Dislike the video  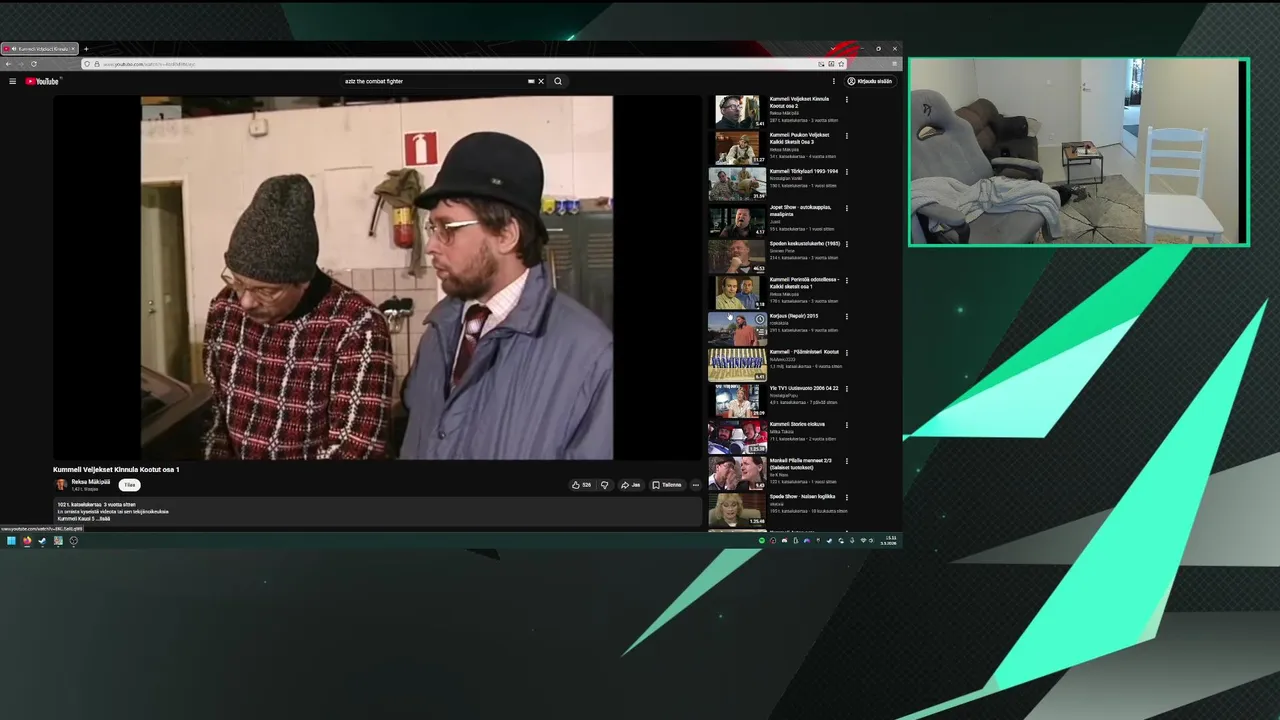click(604, 485)
